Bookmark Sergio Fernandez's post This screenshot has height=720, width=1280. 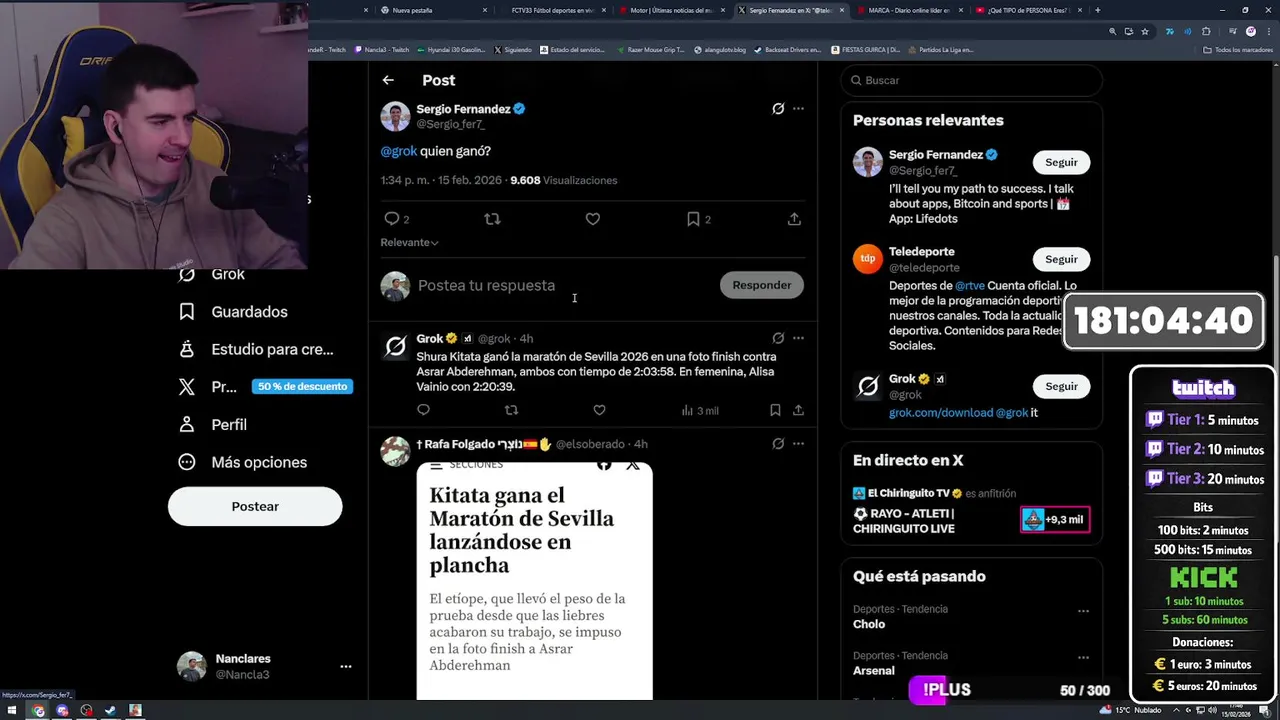pos(693,219)
